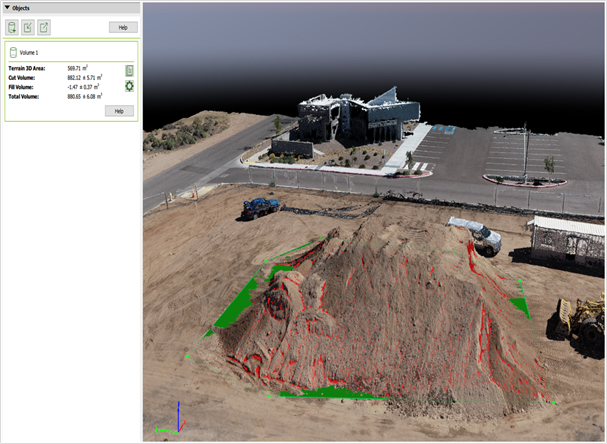Click the Import volumes icon
Image resolution: width=607 pixels, height=444 pixels.
28,27
